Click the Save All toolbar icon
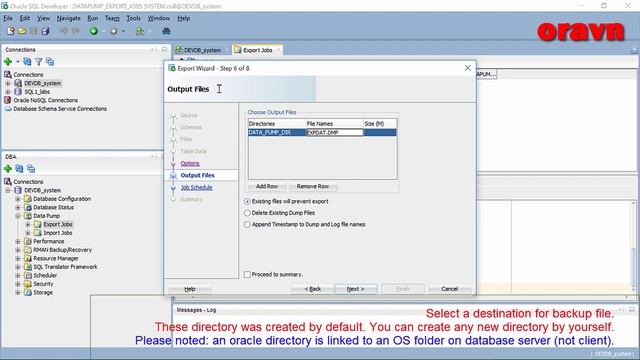The height and width of the screenshot is (360, 640). pos(45,31)
